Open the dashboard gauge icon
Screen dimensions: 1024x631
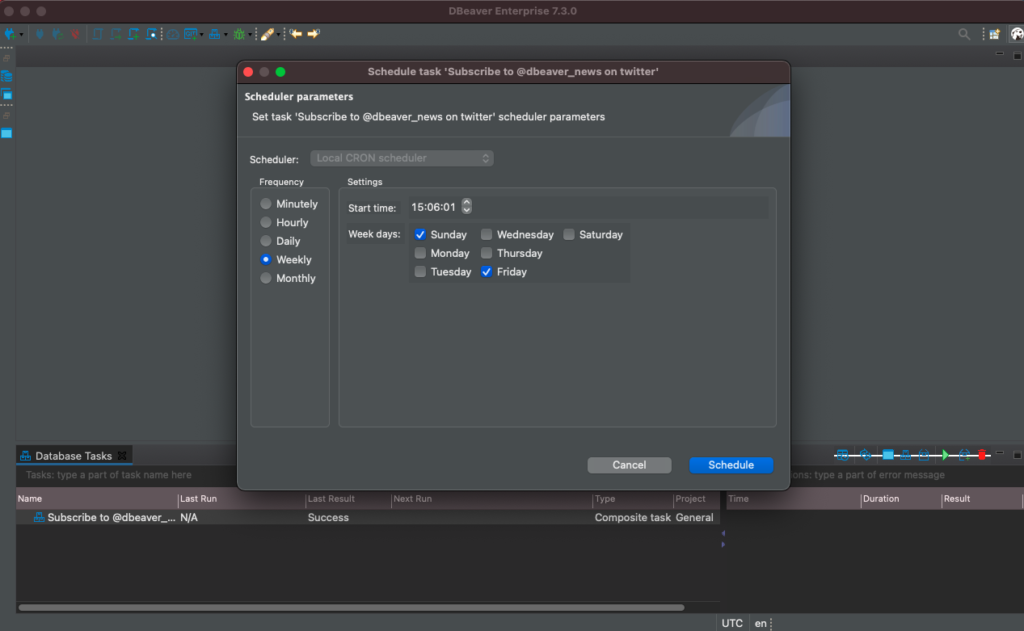(x=173, y=35)
